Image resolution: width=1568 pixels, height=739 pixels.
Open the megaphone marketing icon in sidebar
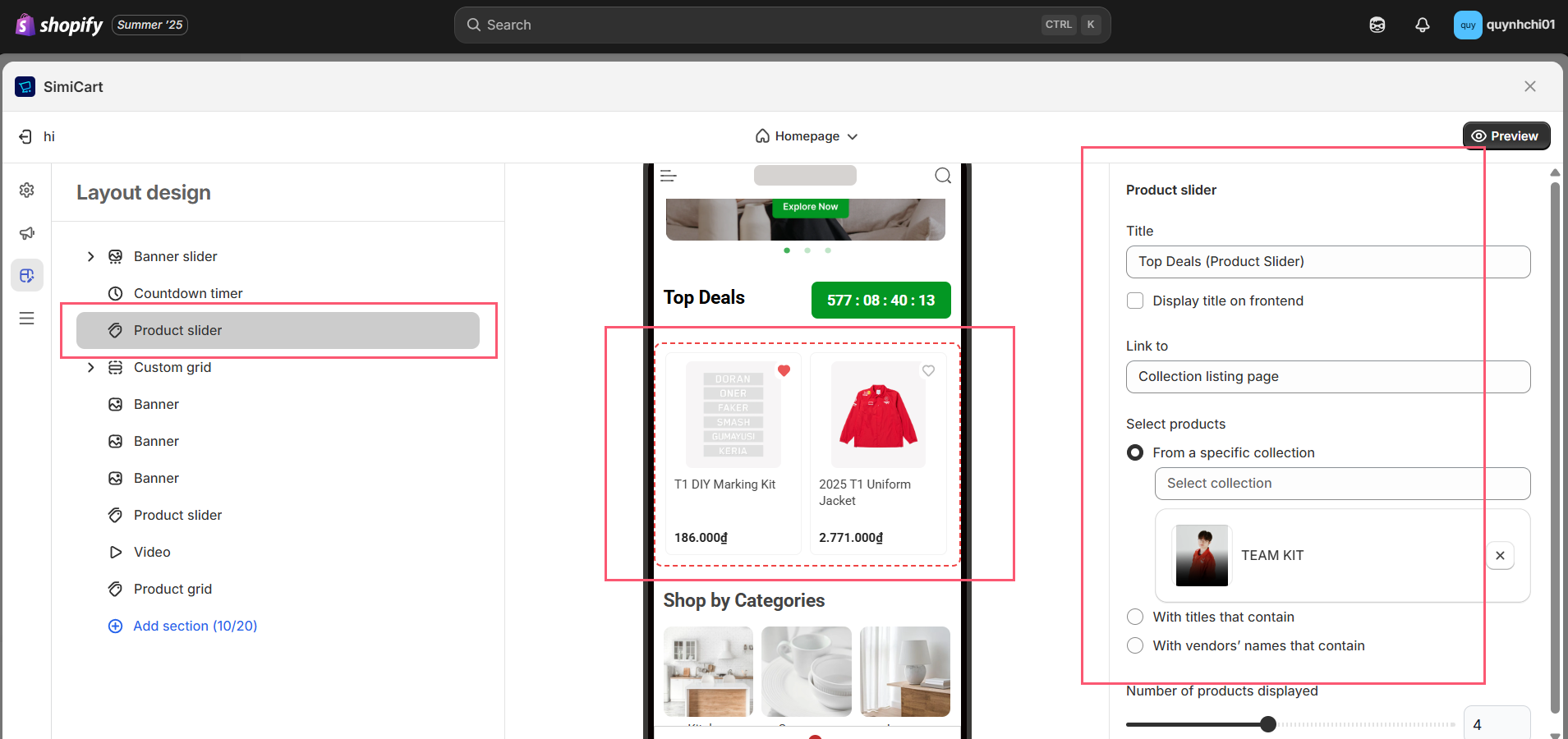pyautogui.click(x=27, y=233)
